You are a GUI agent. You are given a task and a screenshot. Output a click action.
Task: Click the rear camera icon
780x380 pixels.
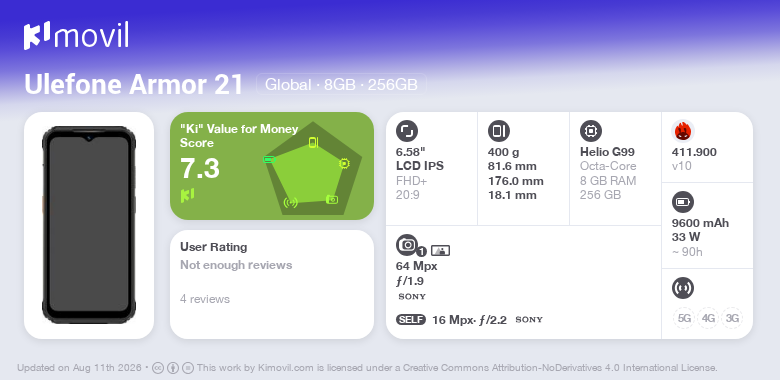[x=407, y=245]
